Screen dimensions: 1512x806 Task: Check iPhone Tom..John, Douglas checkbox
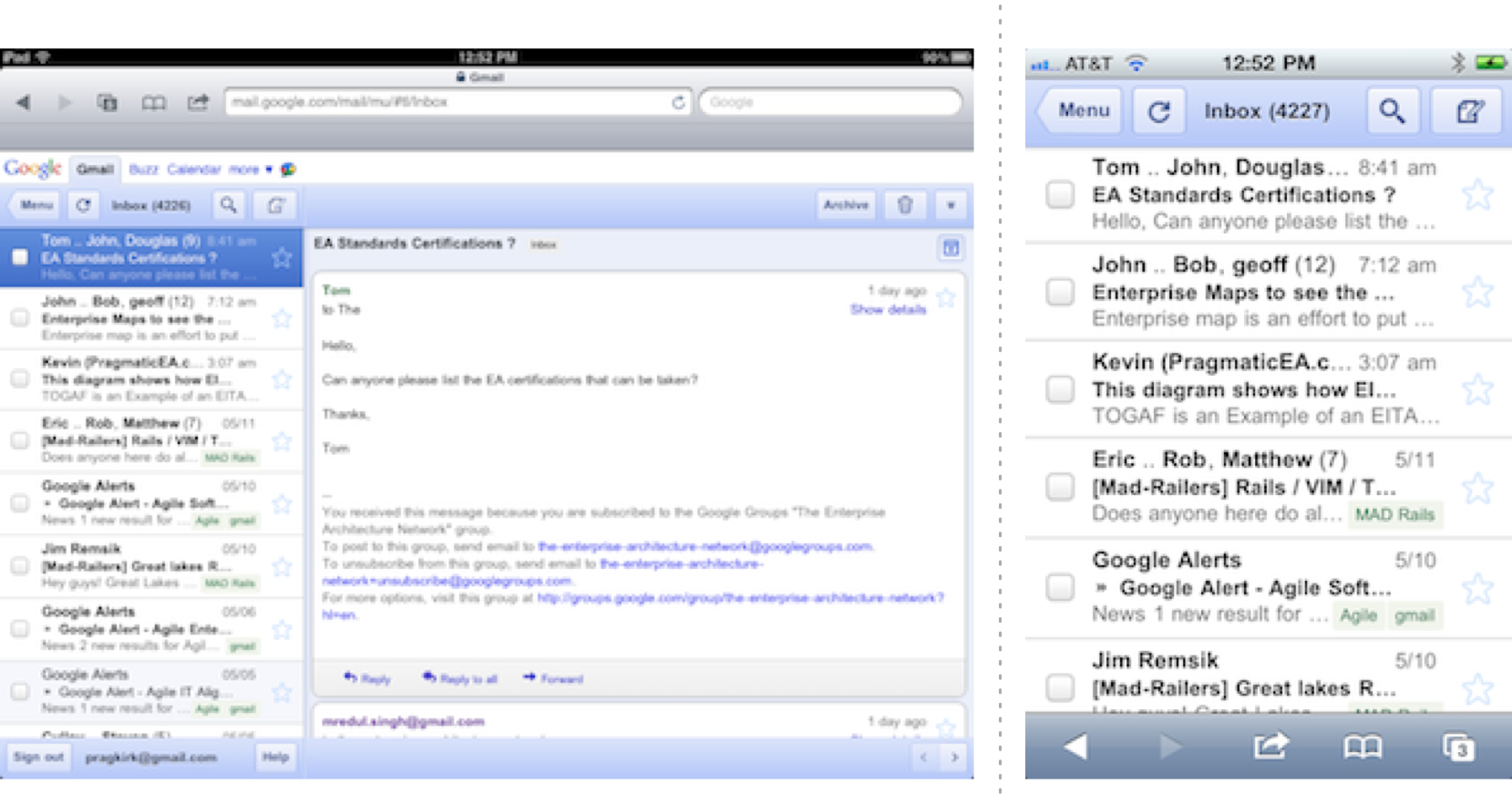click(x=1059, y=194)
